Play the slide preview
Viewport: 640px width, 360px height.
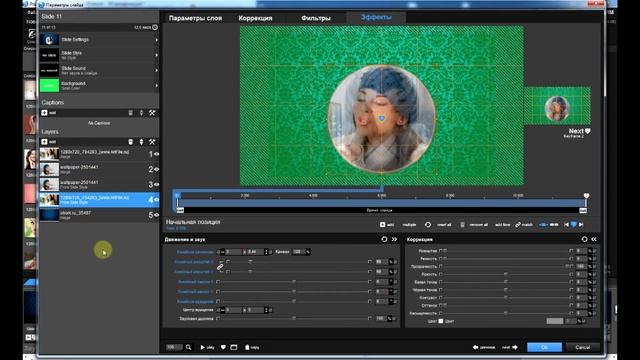[207, 347]
